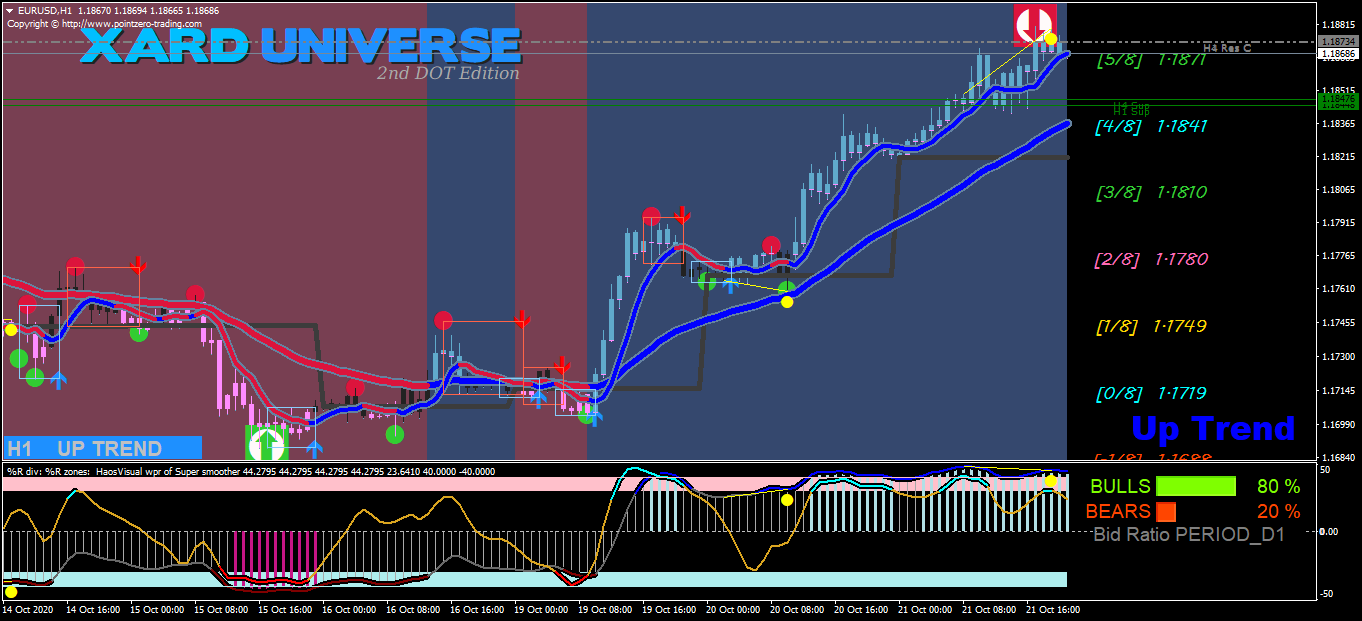
Task: Click 1.18515 on the price scale
Action: (x=1339, y=90)
